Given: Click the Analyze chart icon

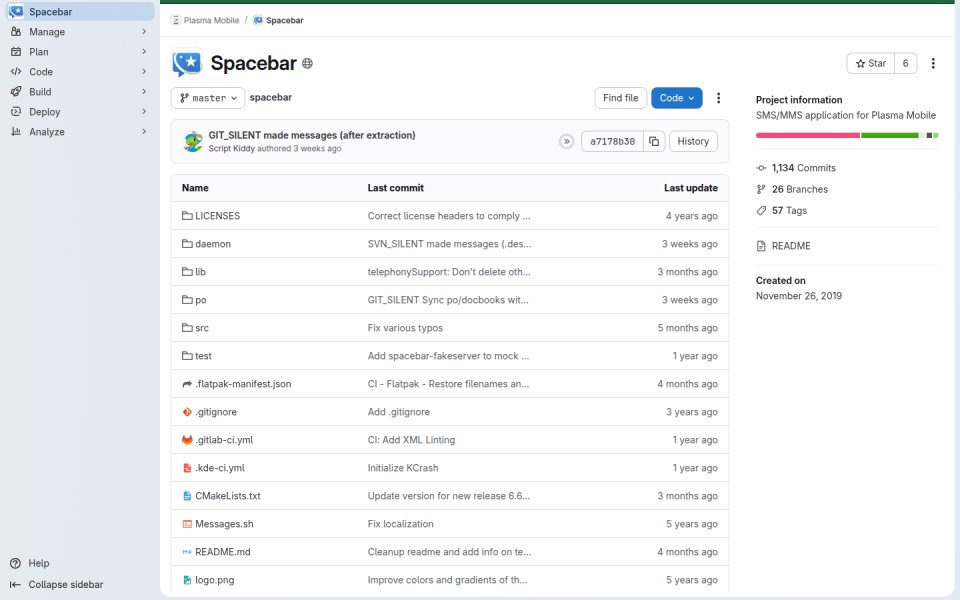Looking at the screenshot, I should pos(16,132).
